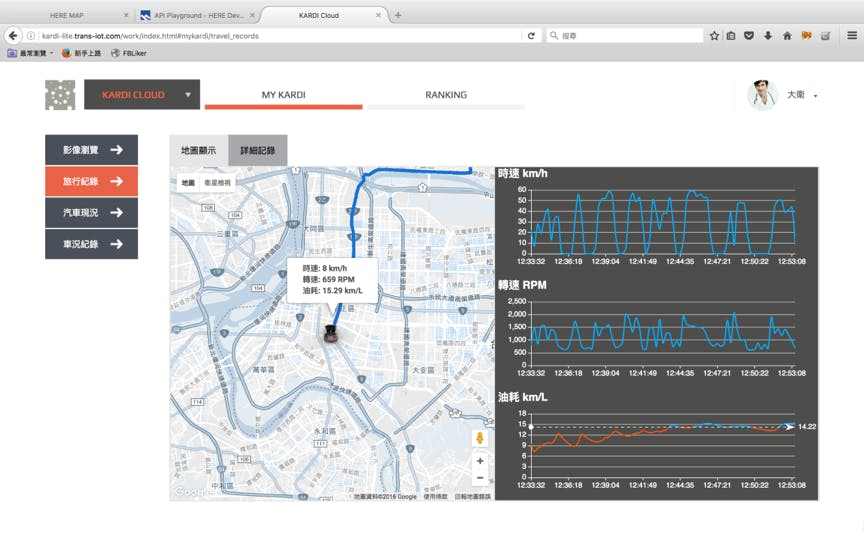Select the 地圖顯示 tab

point(198,150)
